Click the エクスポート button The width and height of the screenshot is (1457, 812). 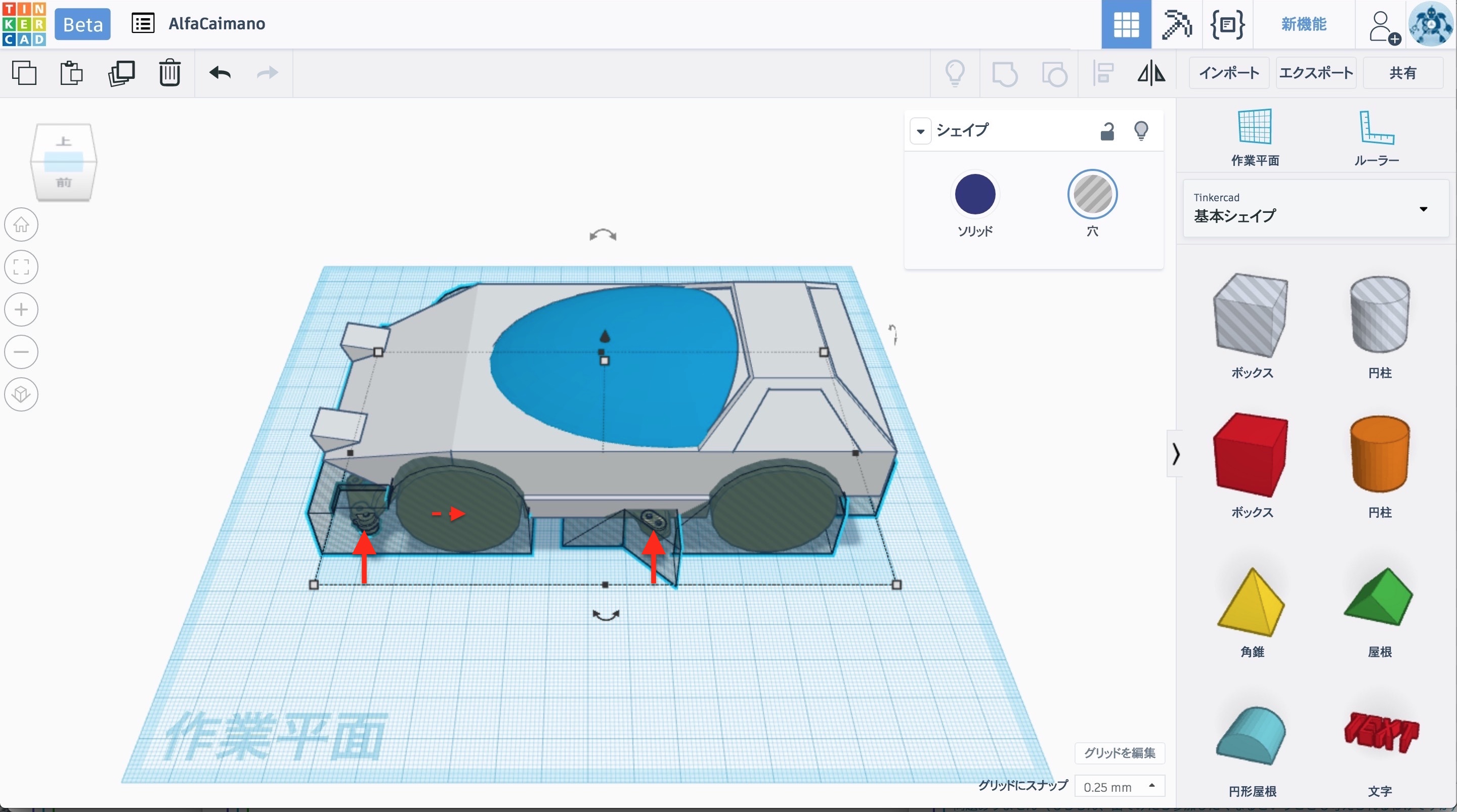coord(1315,73)
